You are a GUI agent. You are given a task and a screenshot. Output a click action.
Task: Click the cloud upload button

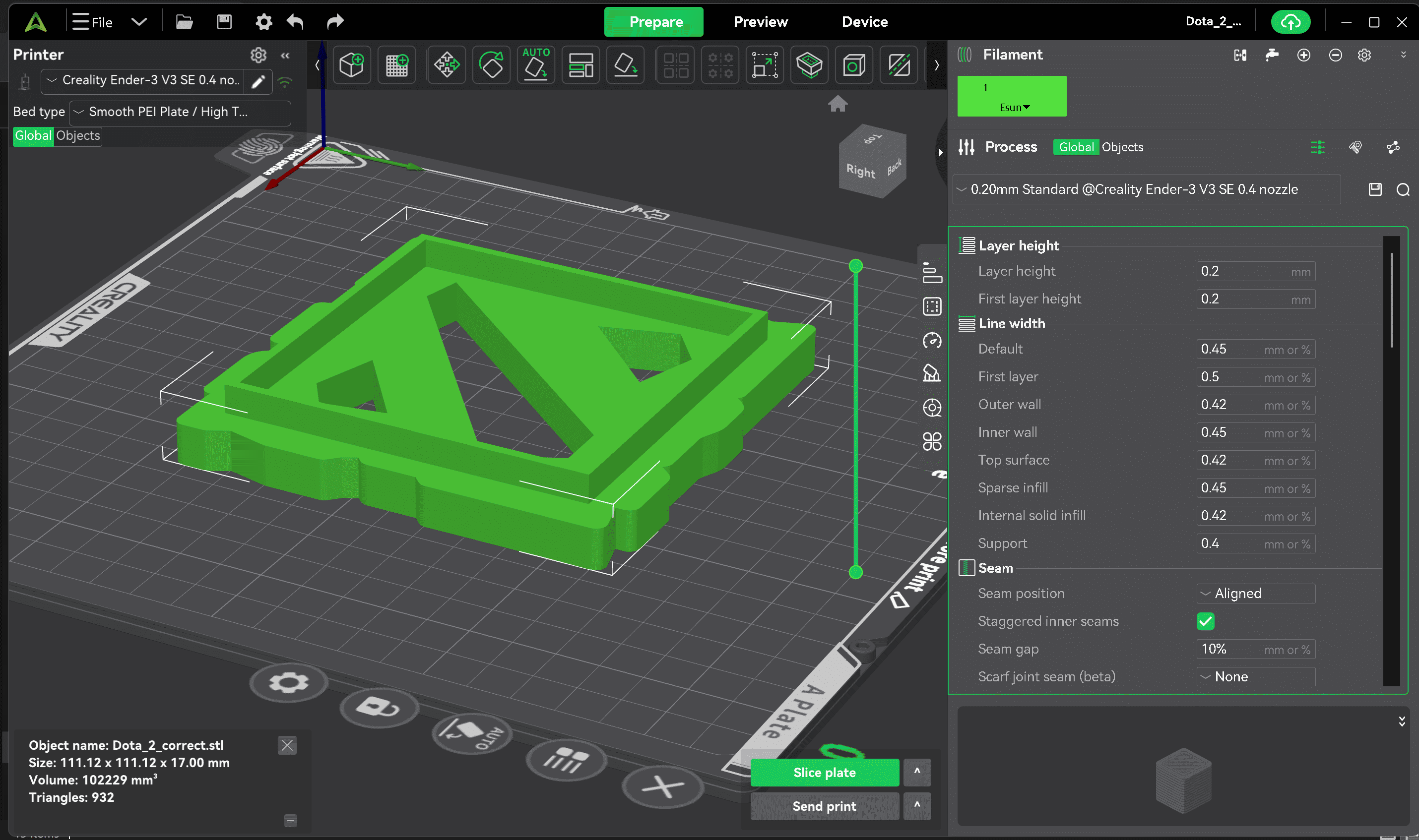1290,22
